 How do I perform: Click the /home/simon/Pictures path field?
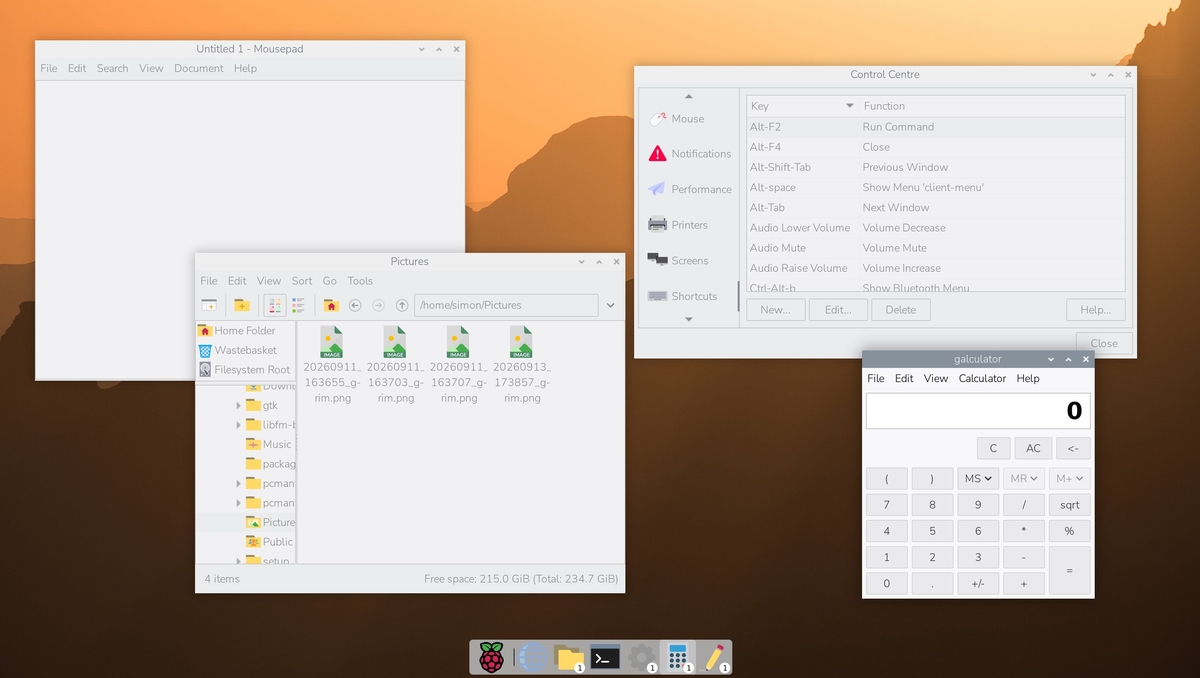[x=506, y=305]
